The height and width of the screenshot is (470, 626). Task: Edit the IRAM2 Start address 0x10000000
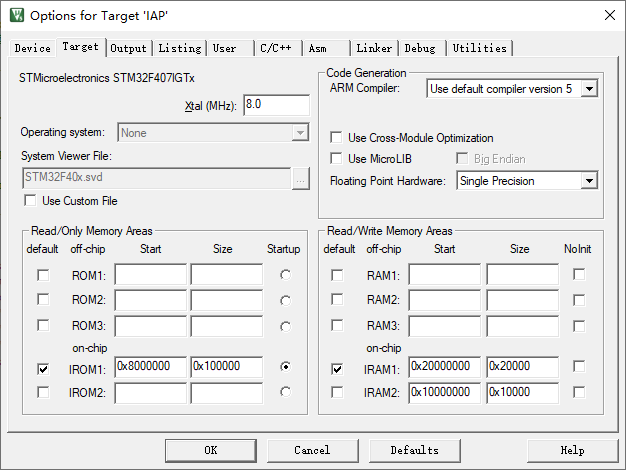[445, 393]
